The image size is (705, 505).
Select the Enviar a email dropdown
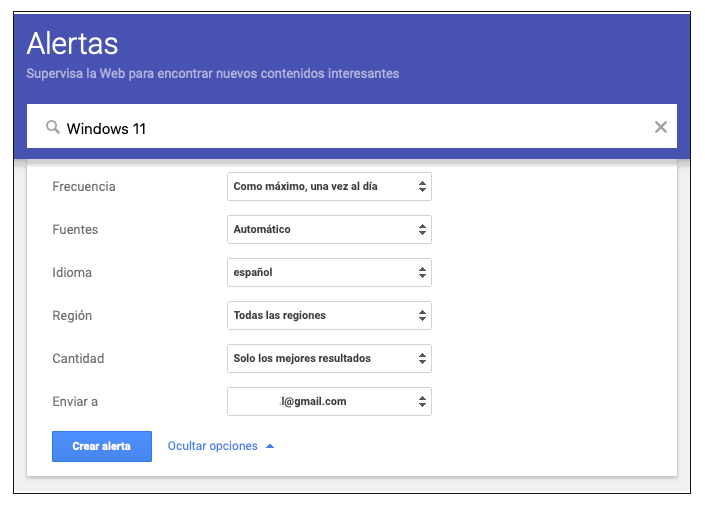[x=329, y=402]
